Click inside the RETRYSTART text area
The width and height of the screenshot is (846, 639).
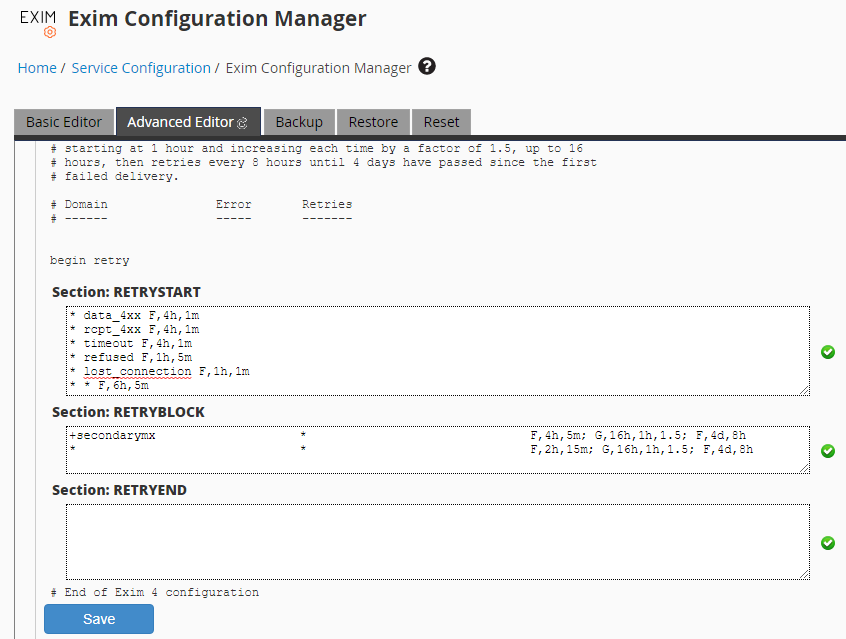[438, 351]
